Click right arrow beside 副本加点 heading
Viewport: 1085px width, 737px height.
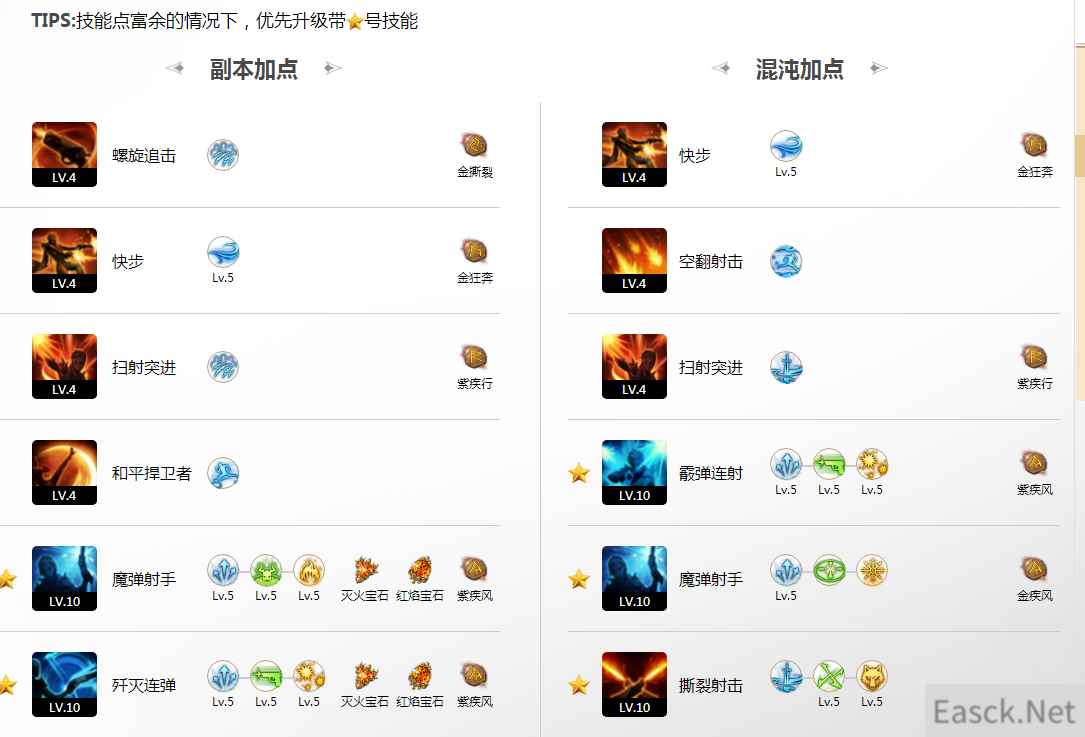tap(333, 68)
